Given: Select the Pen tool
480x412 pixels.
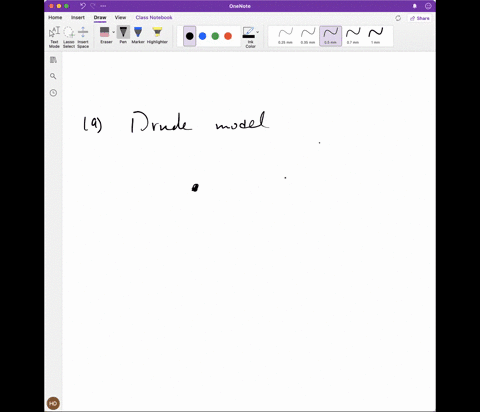Looking at the screenshot, I should [123, 35].
